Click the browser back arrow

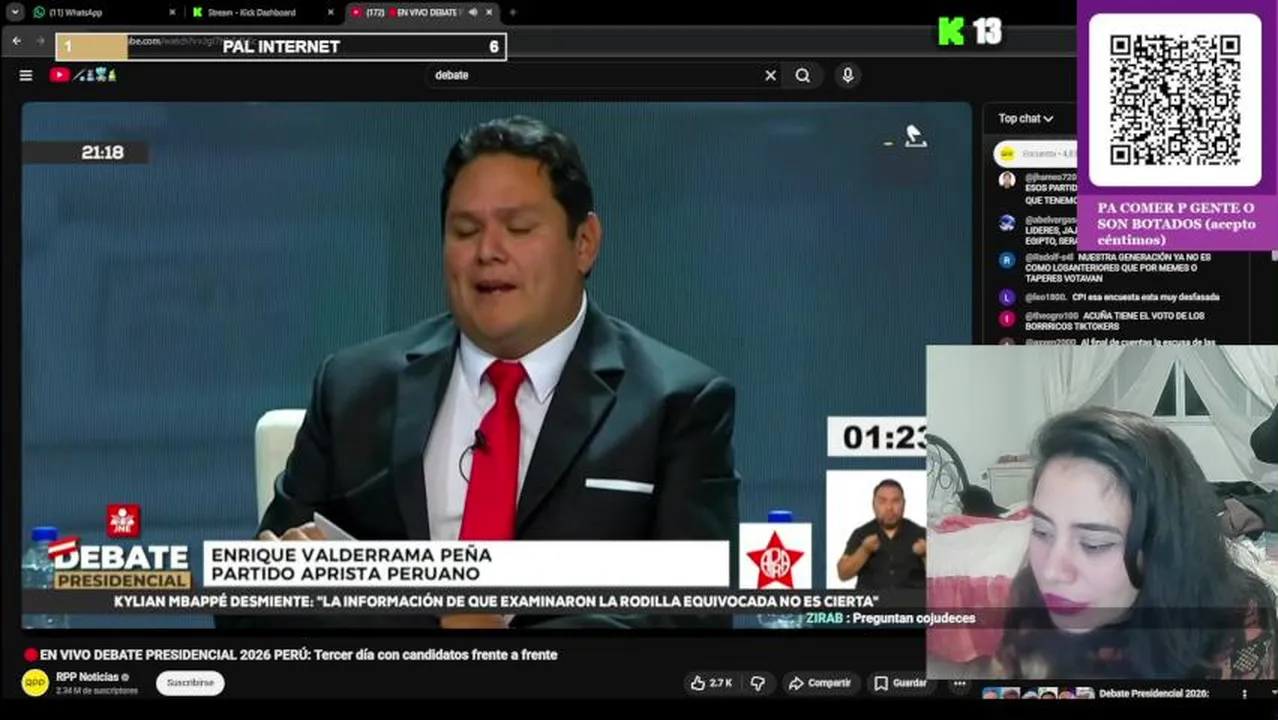[16, 41]
